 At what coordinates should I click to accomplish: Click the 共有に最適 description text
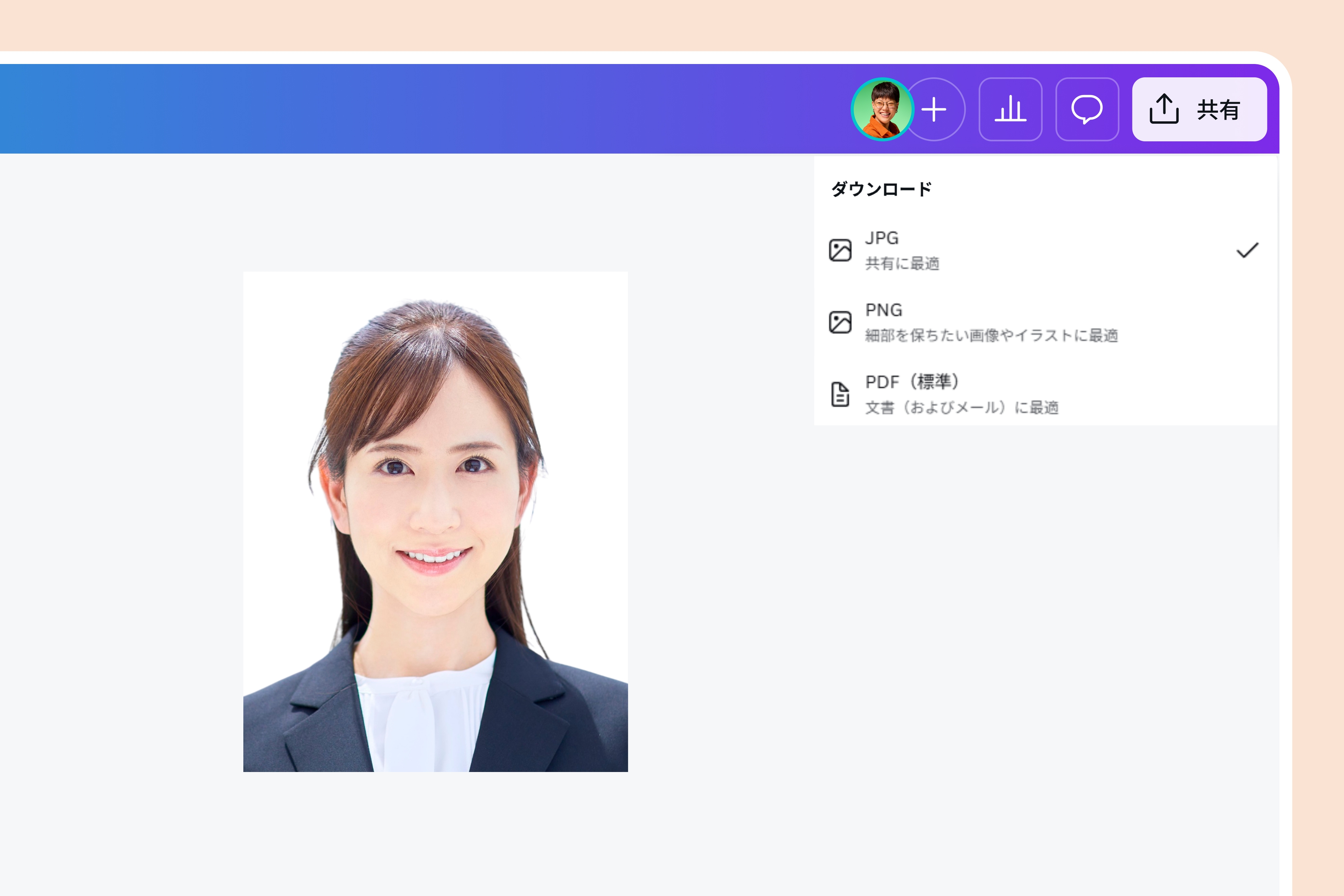point(902,263)
